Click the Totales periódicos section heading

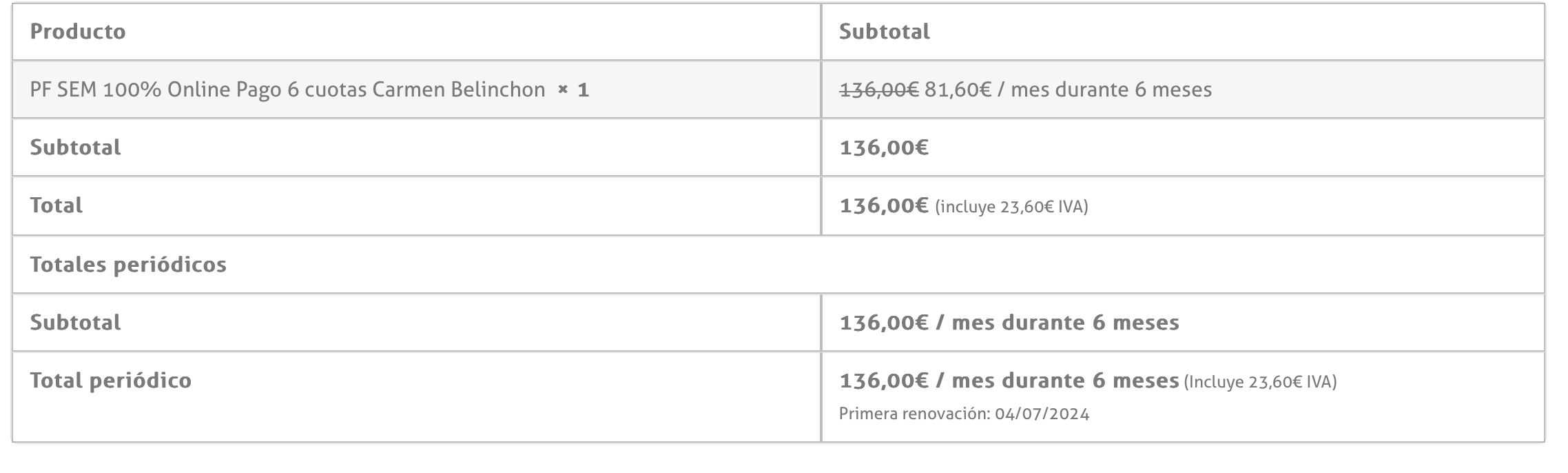click(128, 265)
